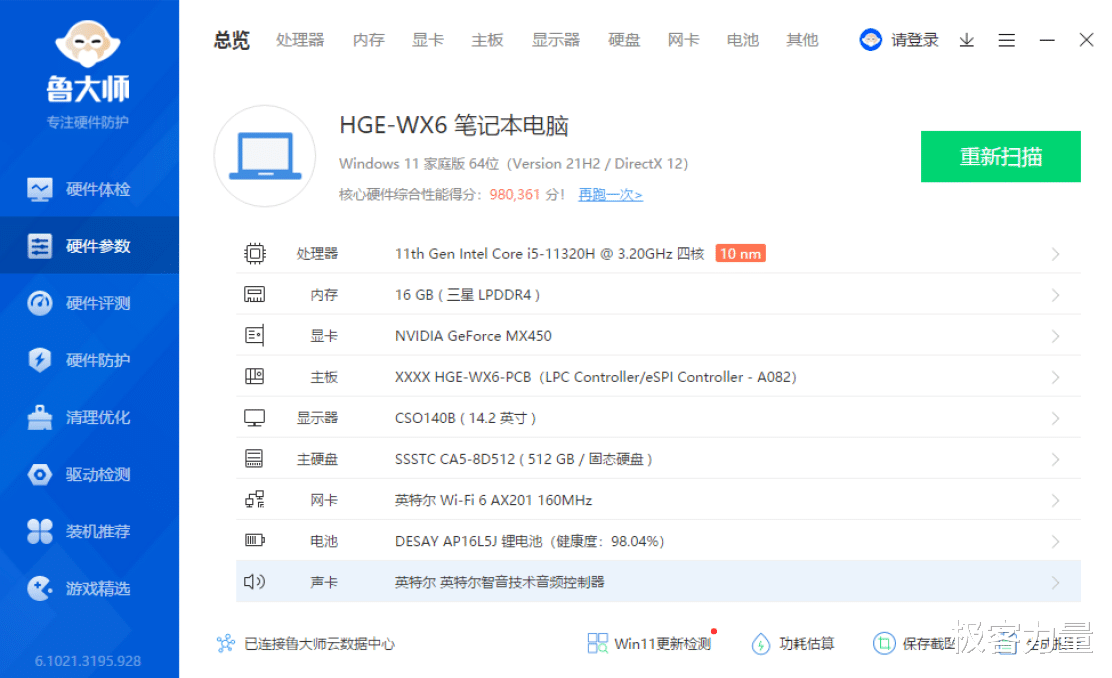The height and width of the screenshot is (678, 1112).
Task: Switch to the 内存 tab at top
Action: 369,40
